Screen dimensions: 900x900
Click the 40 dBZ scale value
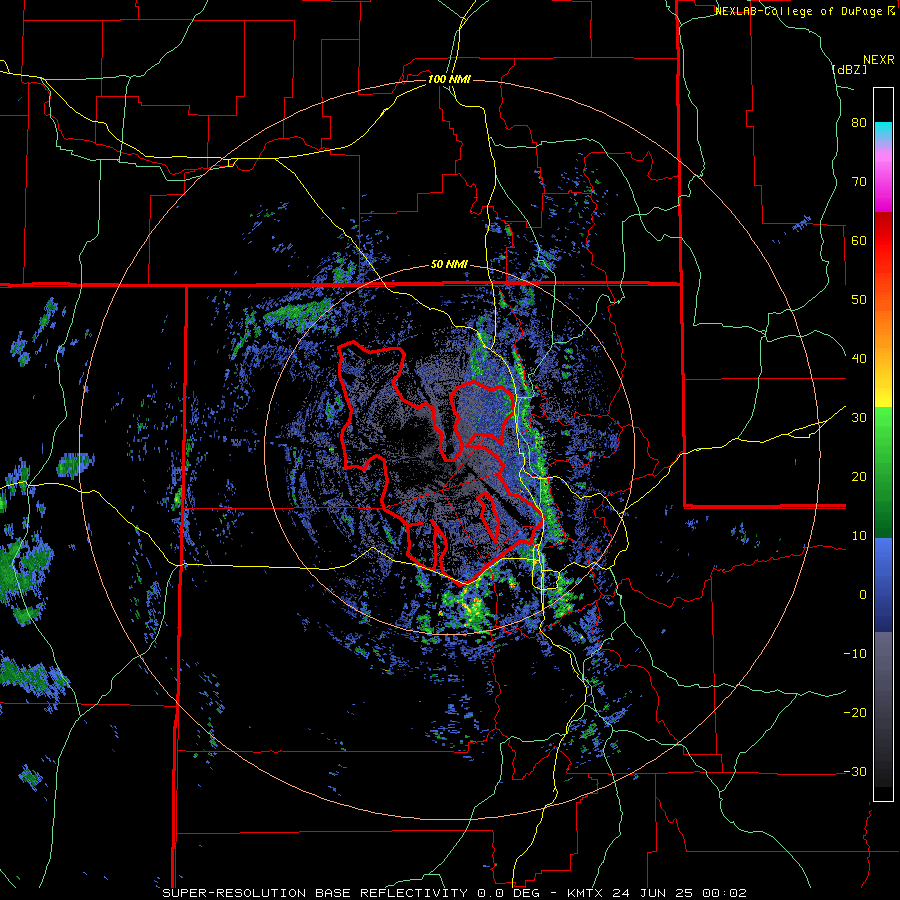[859, 359]
